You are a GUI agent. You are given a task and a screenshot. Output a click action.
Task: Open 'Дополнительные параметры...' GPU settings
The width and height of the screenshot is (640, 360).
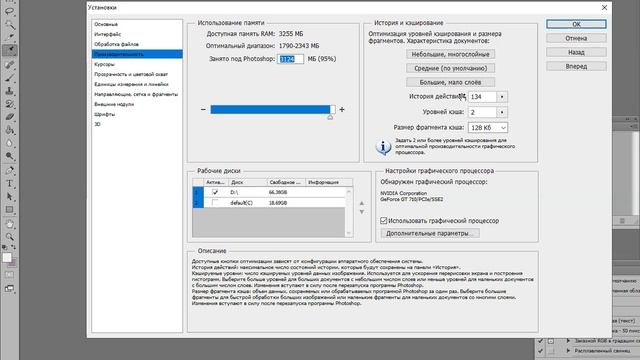coord(430,233)
